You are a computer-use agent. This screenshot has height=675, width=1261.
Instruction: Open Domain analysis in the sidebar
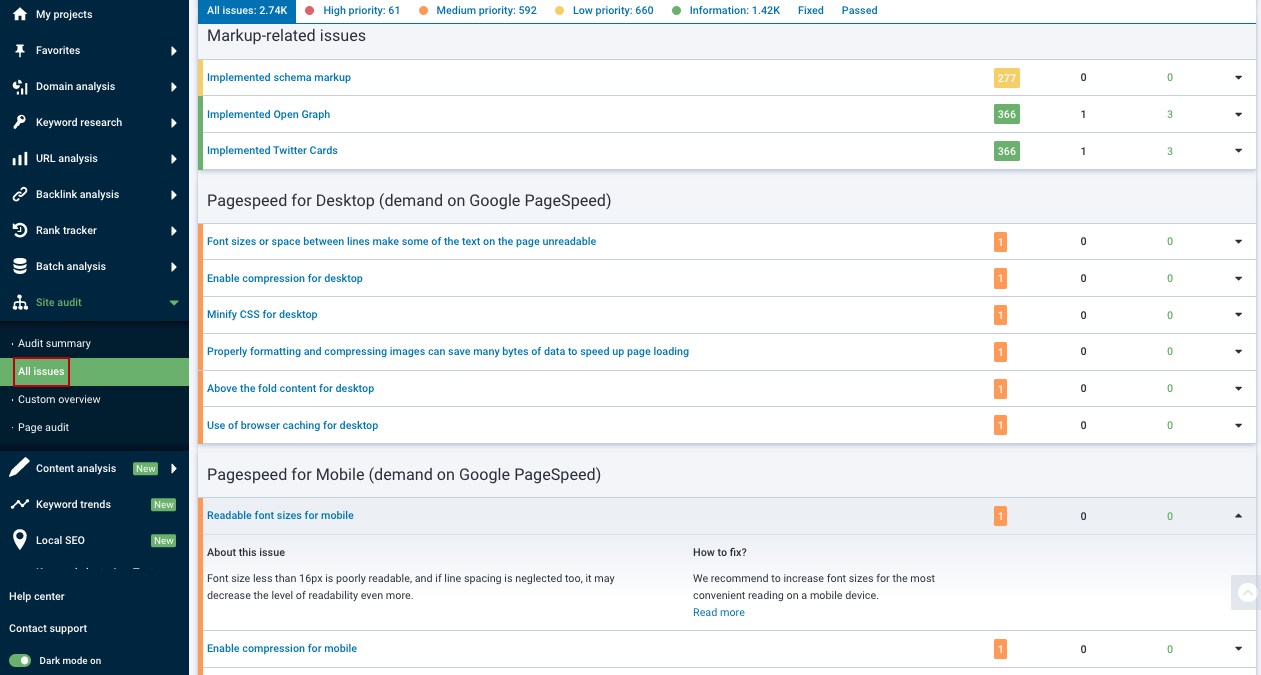click(x=75, y=86)
